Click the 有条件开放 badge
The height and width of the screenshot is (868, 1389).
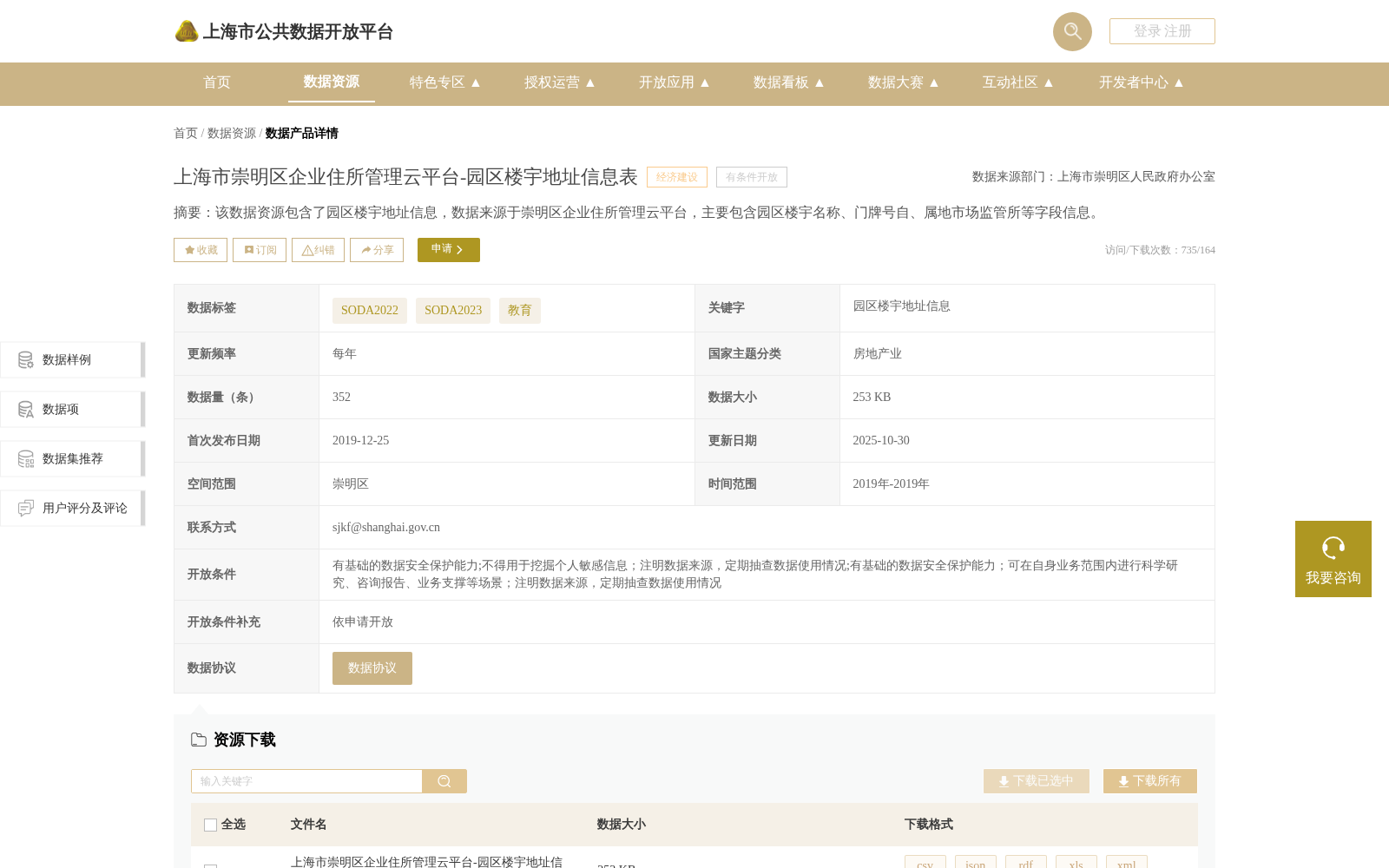coord(752,177)
